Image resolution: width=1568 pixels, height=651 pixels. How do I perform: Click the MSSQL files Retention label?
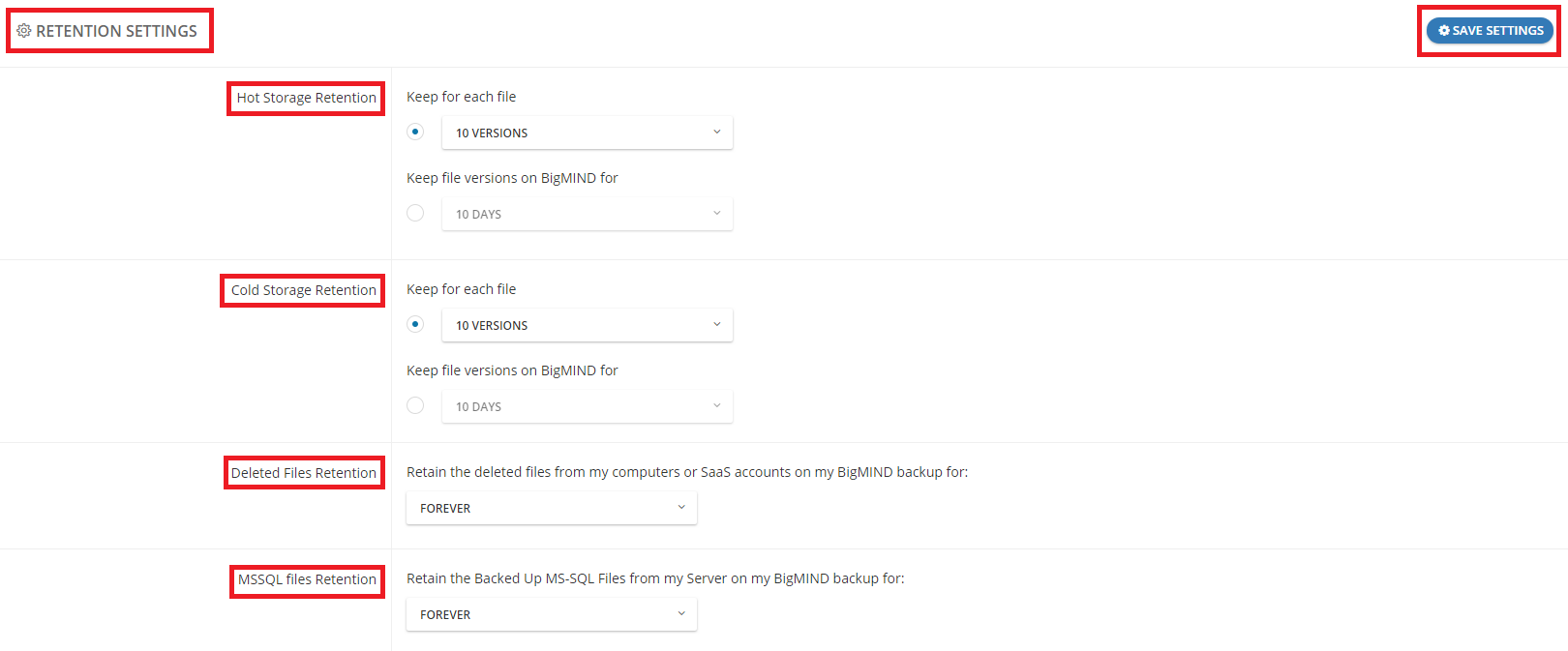(x=307, y=579)
